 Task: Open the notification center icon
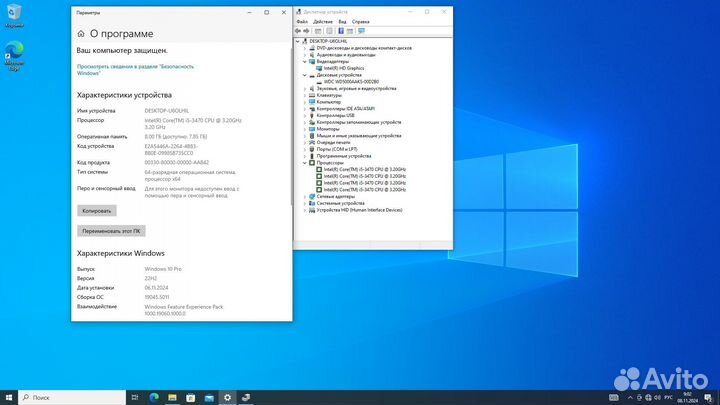[708, 398]
